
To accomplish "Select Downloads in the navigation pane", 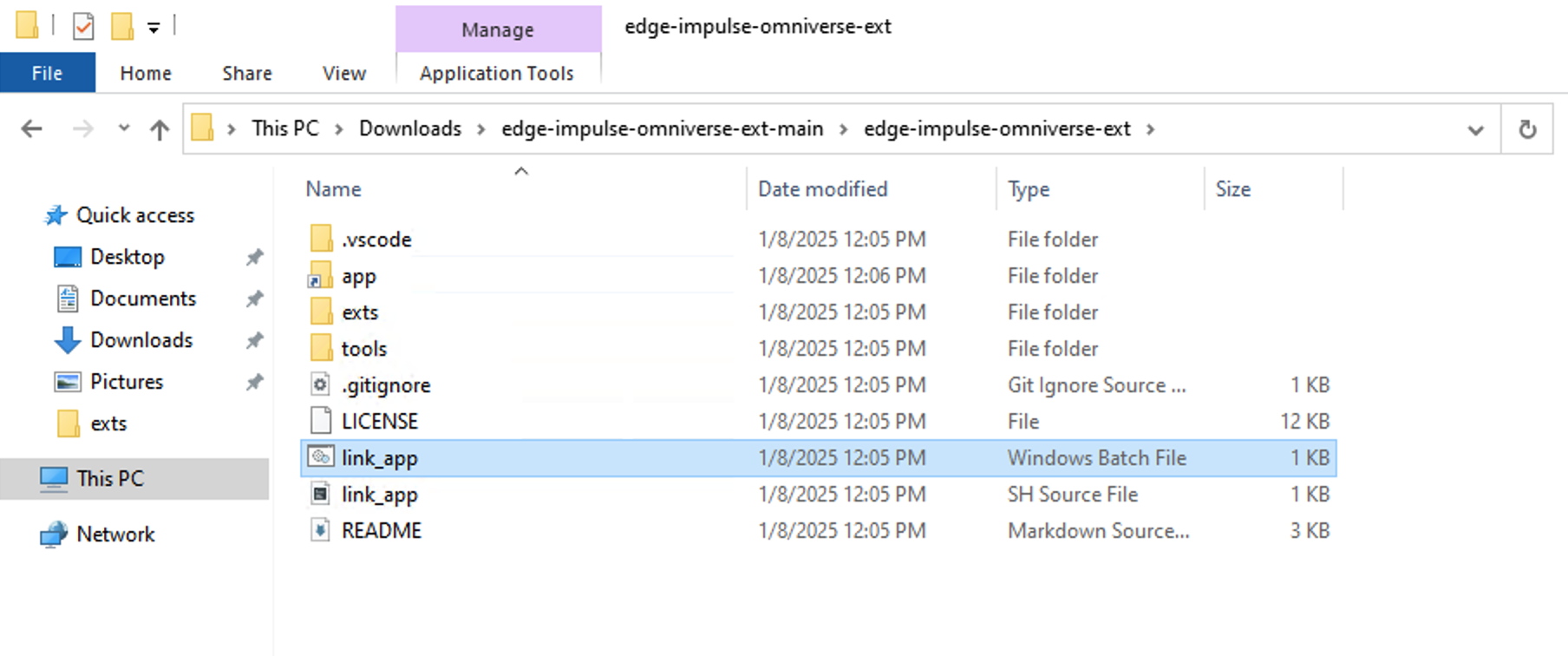I will coord(142,340).
